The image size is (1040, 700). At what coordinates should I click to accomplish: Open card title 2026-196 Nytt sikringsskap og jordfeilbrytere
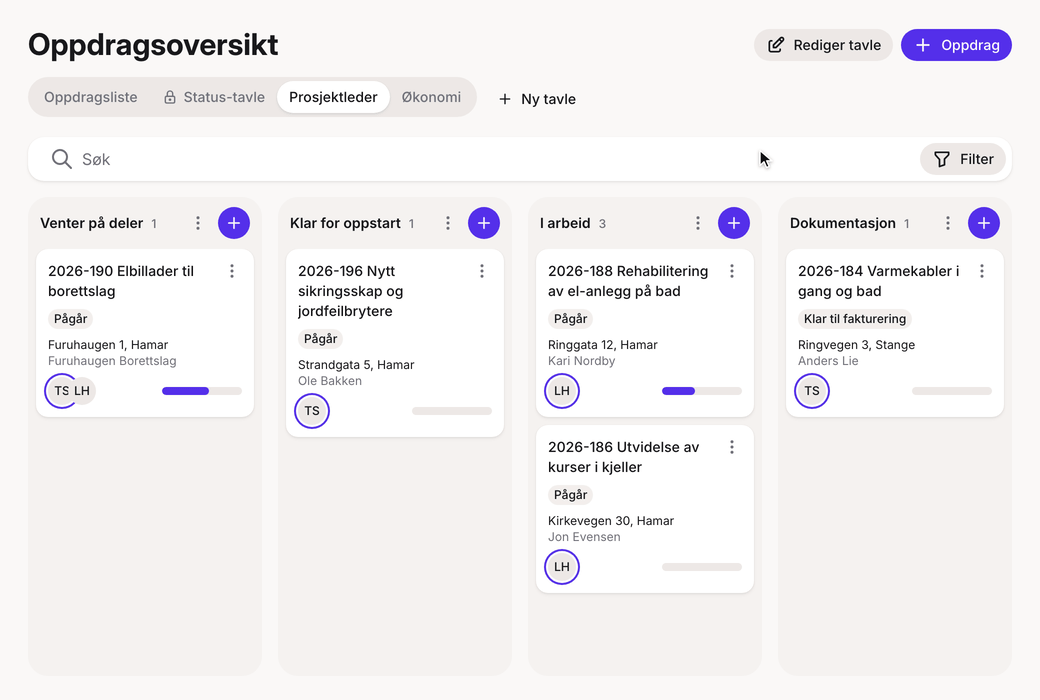[350, 291]
